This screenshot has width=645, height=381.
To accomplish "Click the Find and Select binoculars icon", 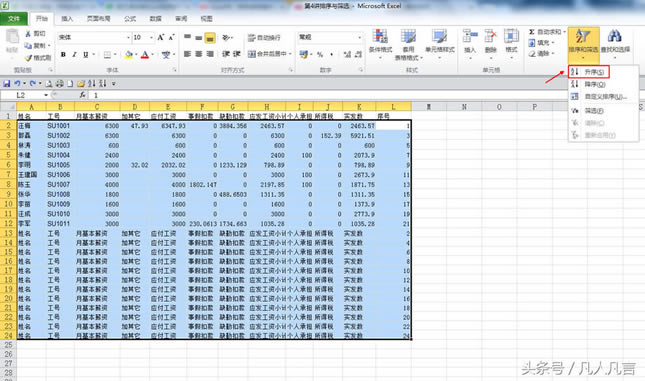I will [615, 36].
